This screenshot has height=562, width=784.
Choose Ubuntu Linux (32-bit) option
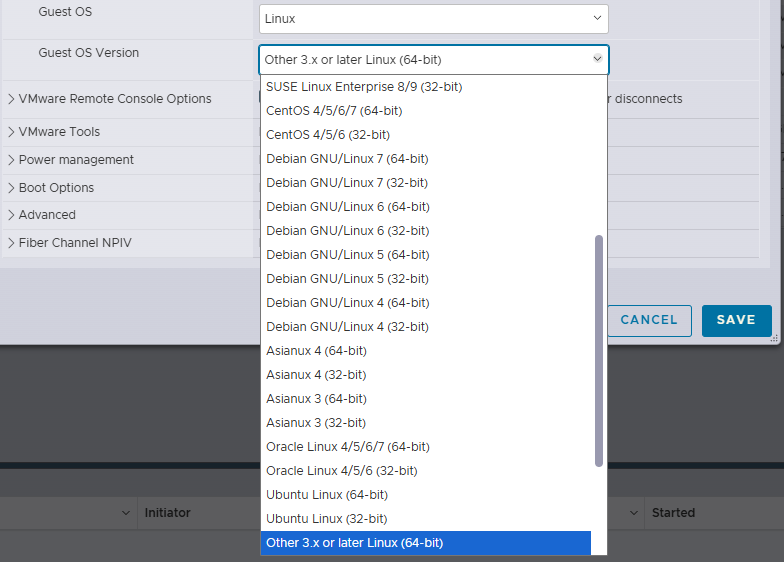(426, 518)
